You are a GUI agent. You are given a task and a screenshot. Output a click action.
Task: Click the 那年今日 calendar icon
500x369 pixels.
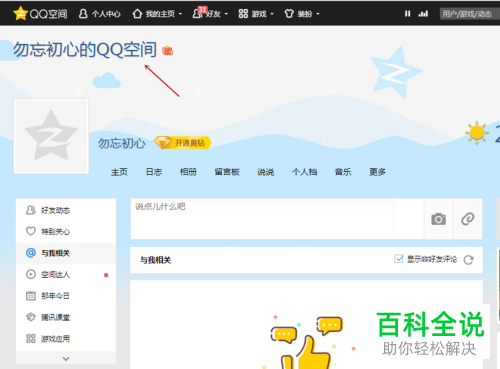pyautogui.click(x=31, y=296)
